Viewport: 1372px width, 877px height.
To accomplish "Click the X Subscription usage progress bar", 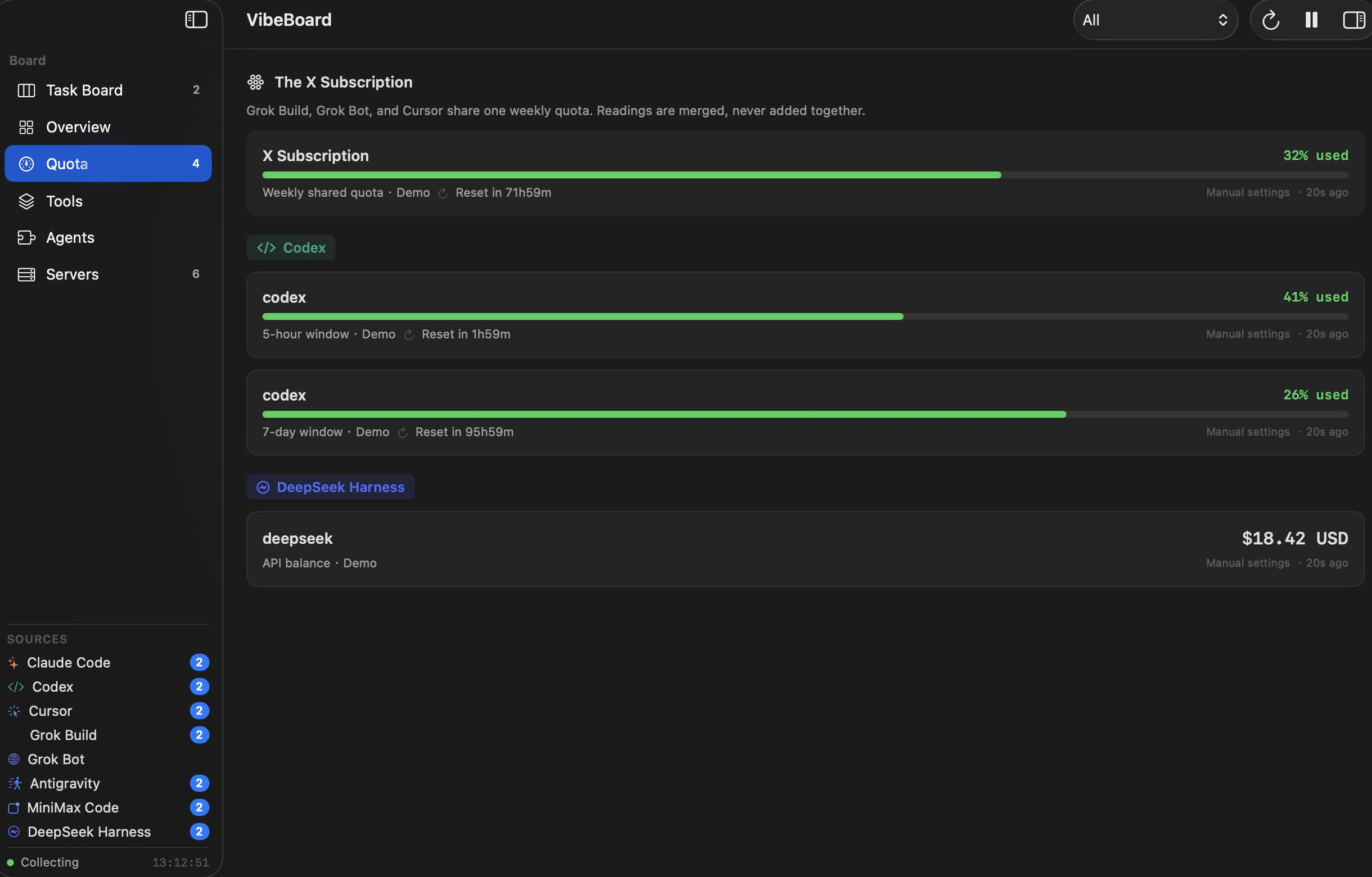I will [x=805, y=175].
